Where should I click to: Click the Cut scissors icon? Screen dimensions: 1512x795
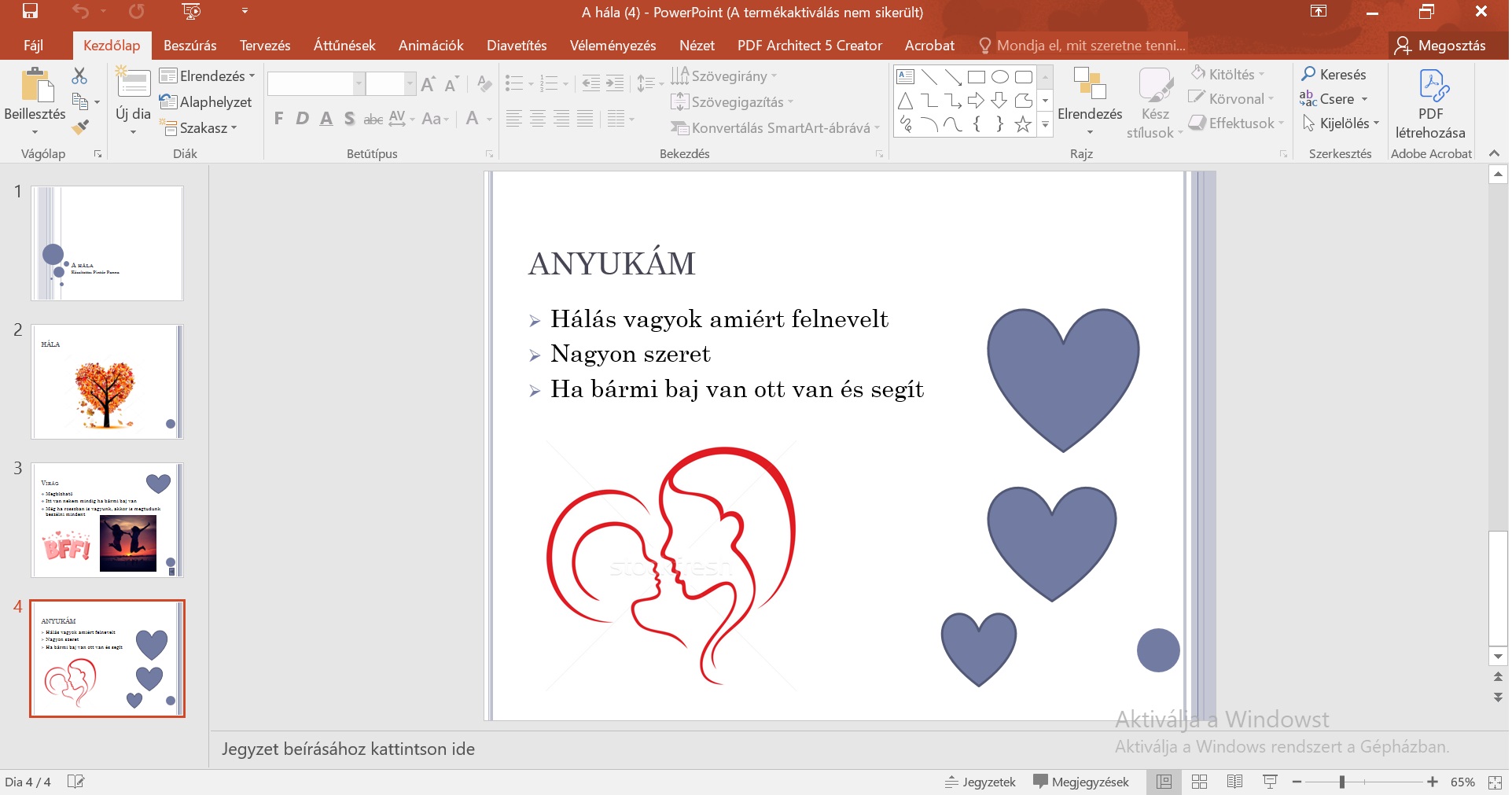79,76
